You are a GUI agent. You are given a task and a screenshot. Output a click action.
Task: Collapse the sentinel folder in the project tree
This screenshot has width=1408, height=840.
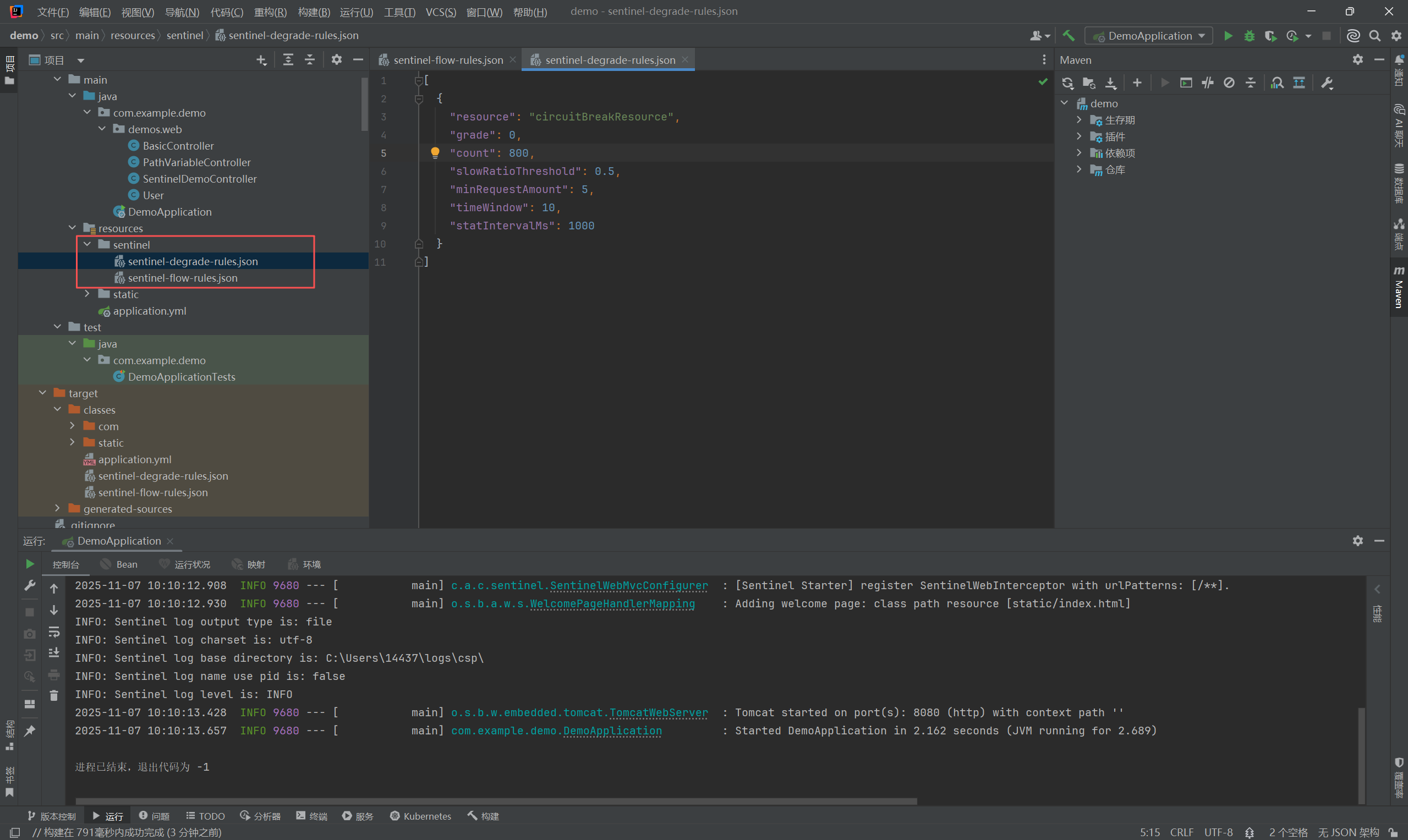tap(87, 245)
